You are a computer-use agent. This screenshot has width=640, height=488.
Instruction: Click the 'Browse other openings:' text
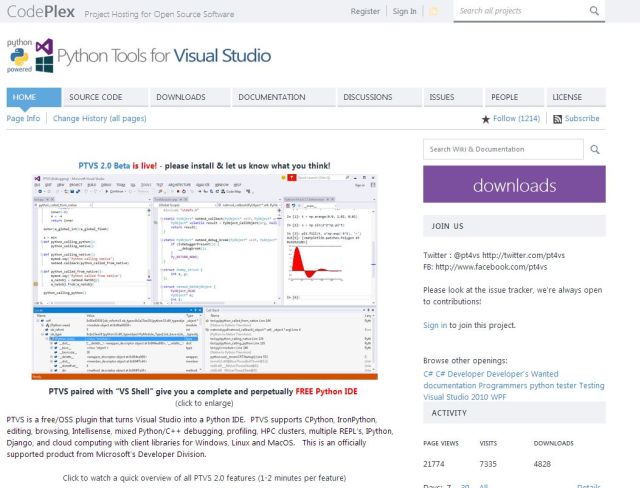pyautogui.click(x=465, y=361)
